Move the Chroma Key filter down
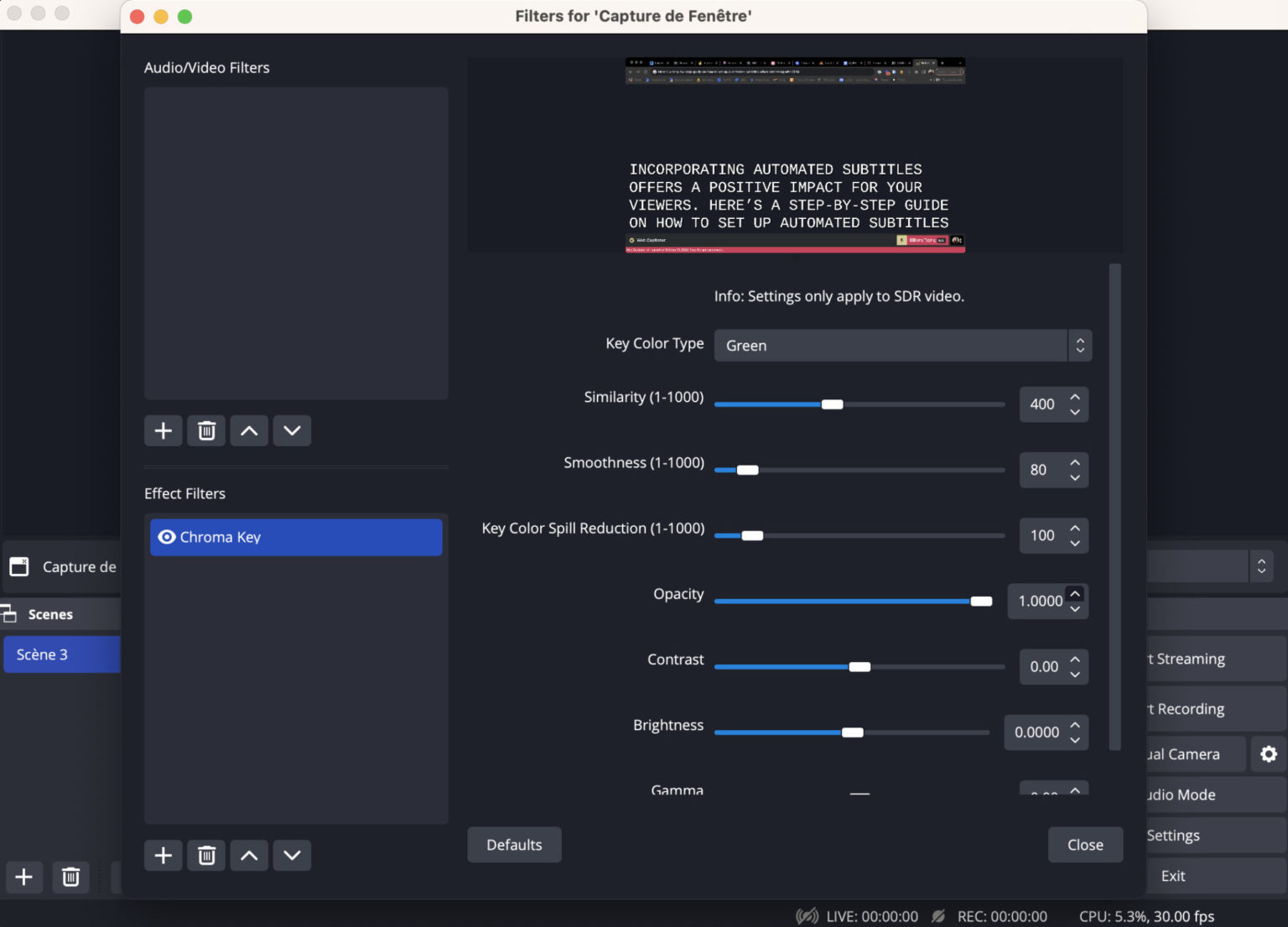This screenshot has width=1288, height=927. point(292,855)
